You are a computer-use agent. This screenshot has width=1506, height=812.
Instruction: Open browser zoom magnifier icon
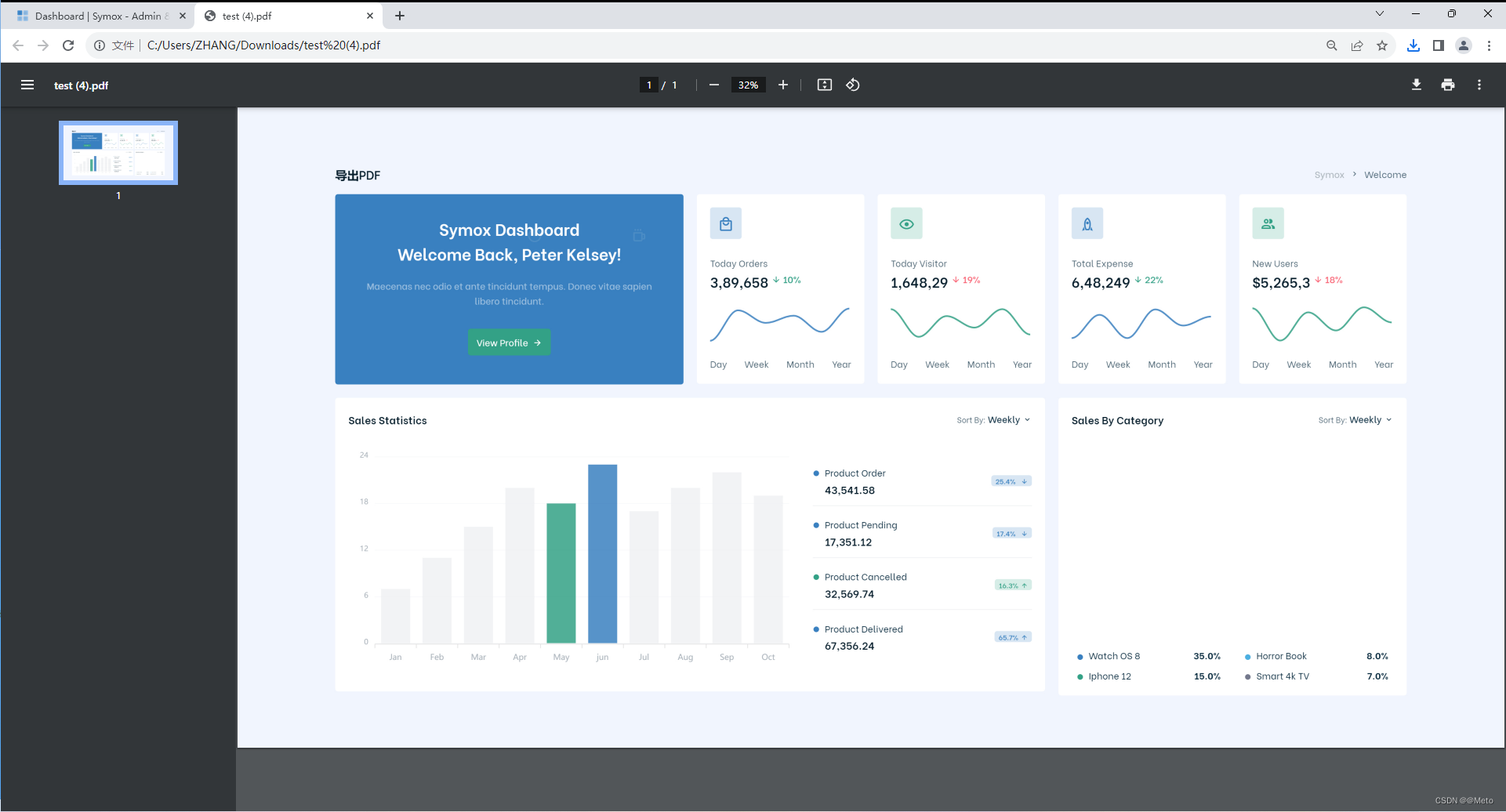[1332, 45]
